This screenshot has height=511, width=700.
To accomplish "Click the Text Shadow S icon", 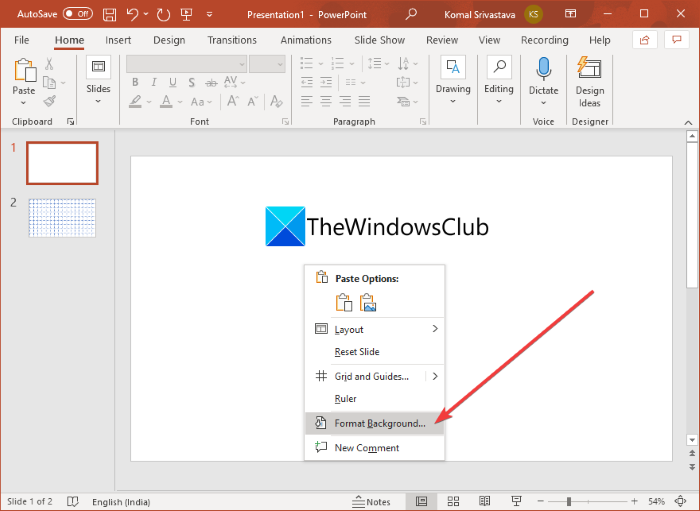I will click(192, 83).
